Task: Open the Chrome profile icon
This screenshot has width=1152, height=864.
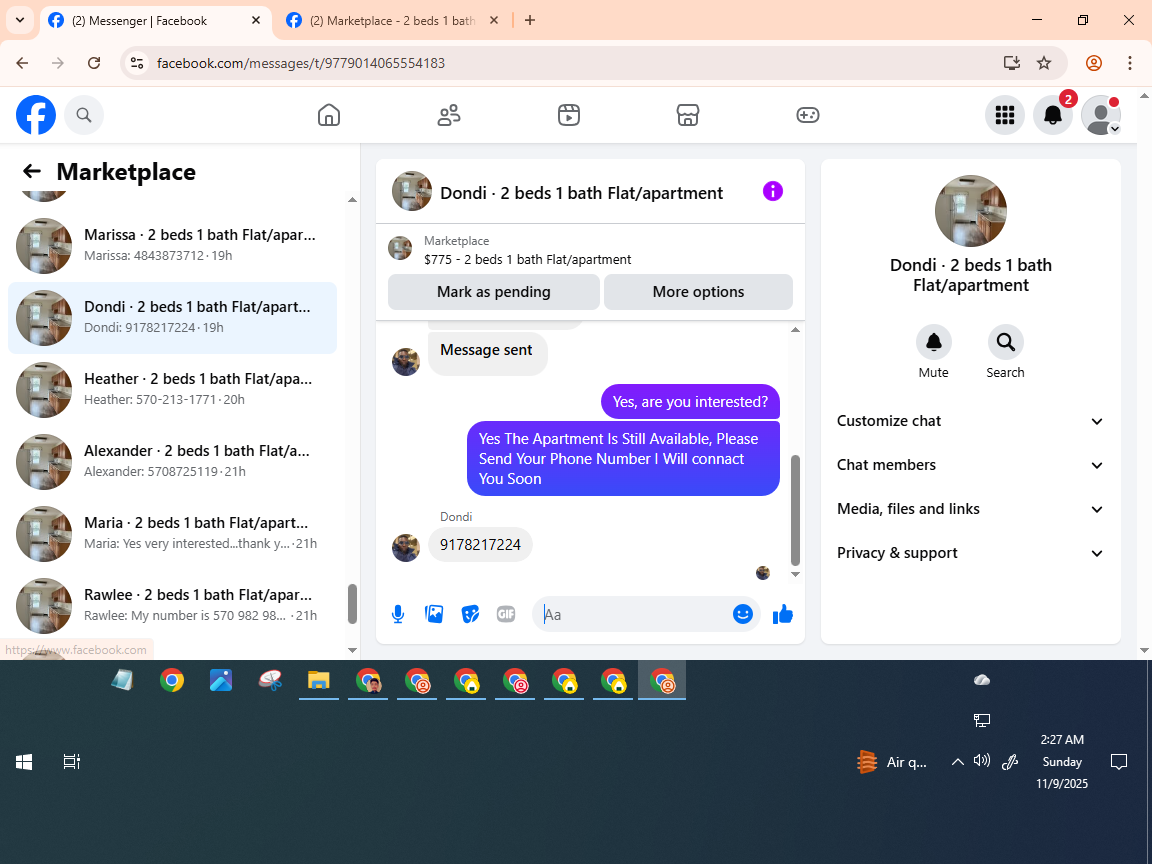Action: click(1094, 63)
